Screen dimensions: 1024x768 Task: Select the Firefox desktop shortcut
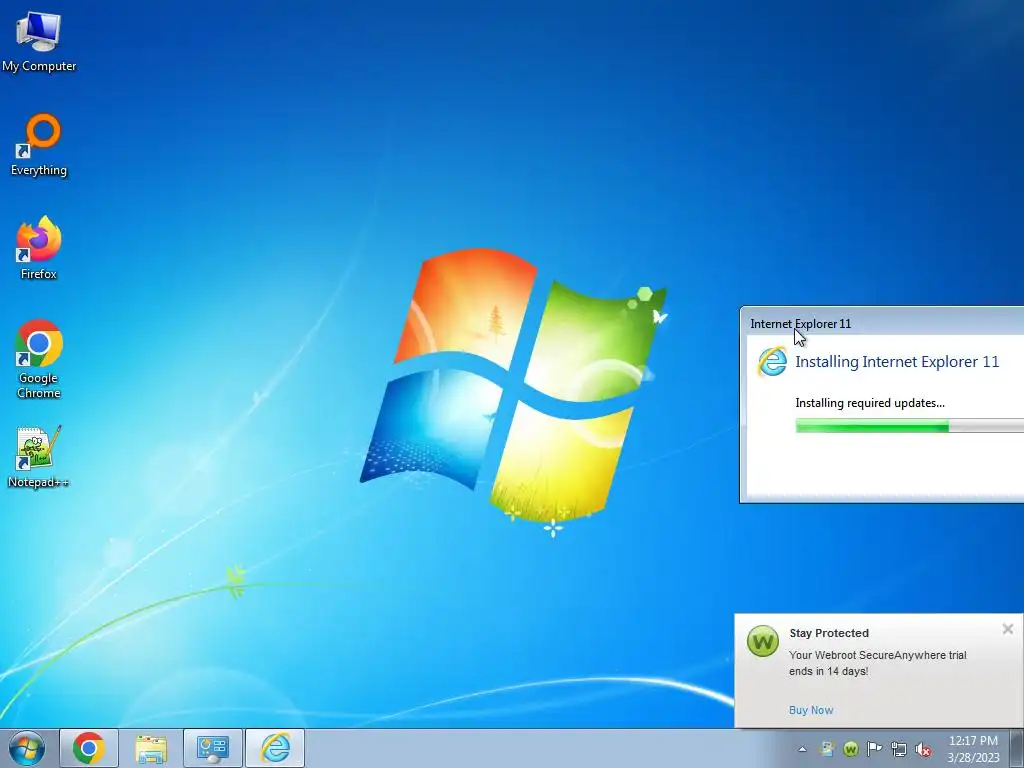[x=39, y=248]
